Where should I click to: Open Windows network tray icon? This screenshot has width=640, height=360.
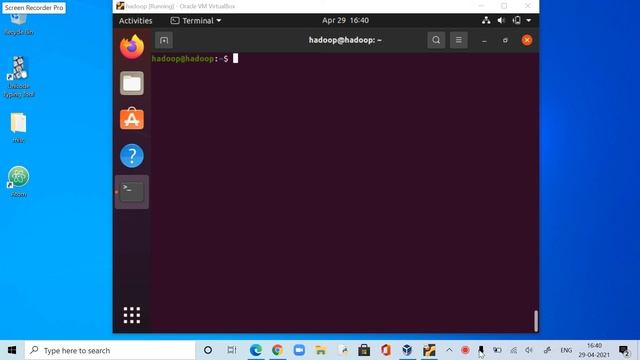(513, 350)
